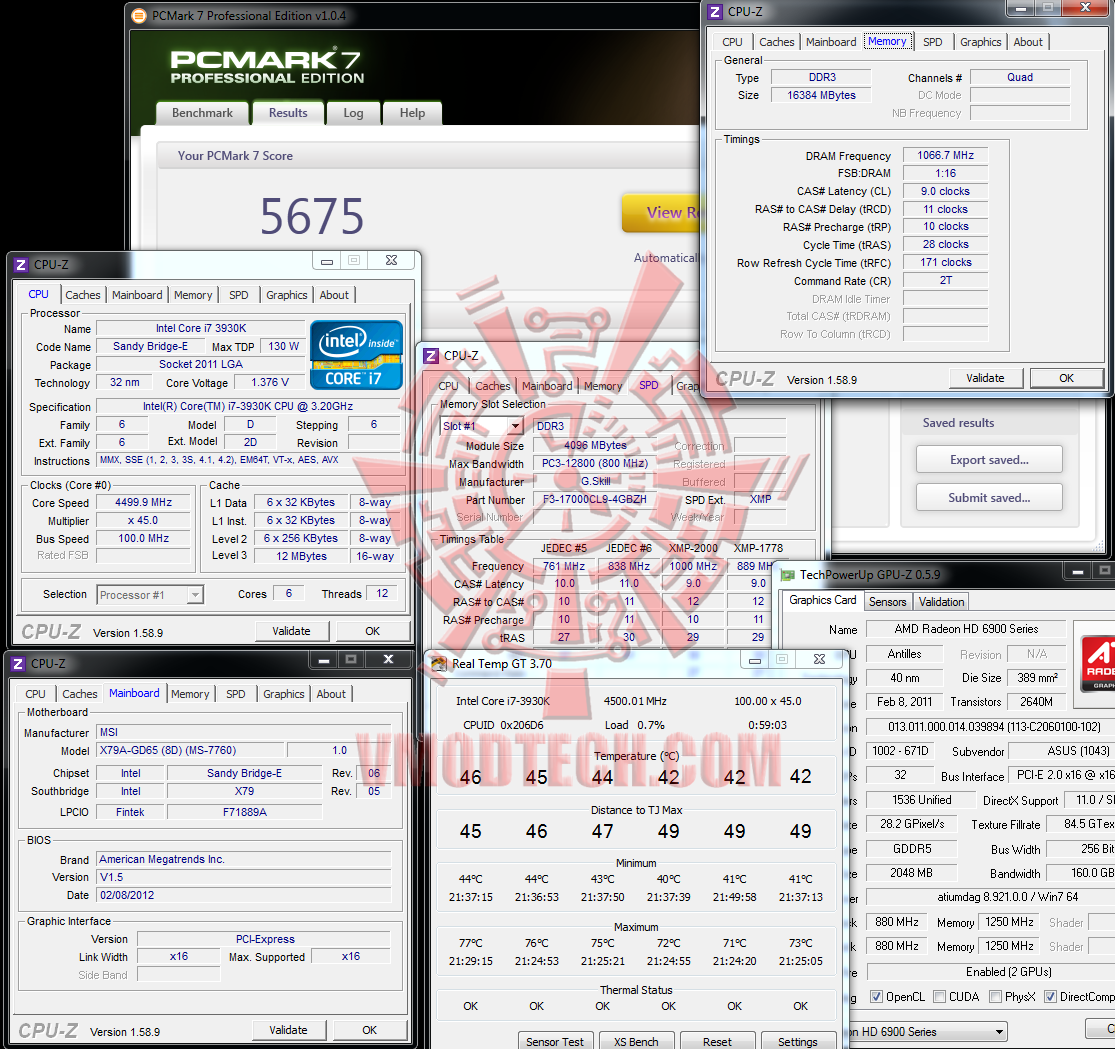Open the Processor #1 selection dropdown
This screenshot has width=1115, height=1049.
[195, 595]
